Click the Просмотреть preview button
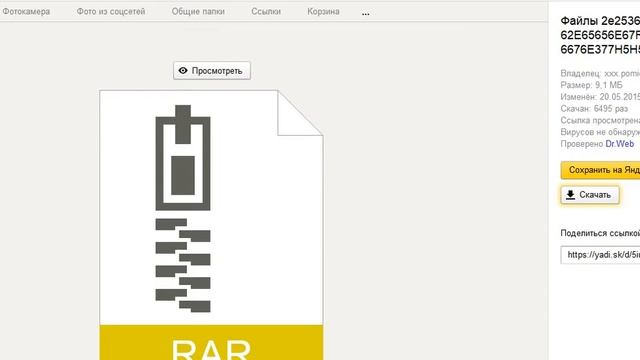640x360 pixels. 212,71
